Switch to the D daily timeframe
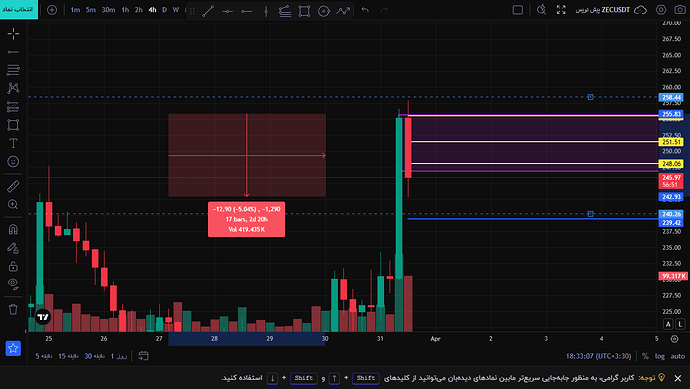690x389 pixels. 165,10
